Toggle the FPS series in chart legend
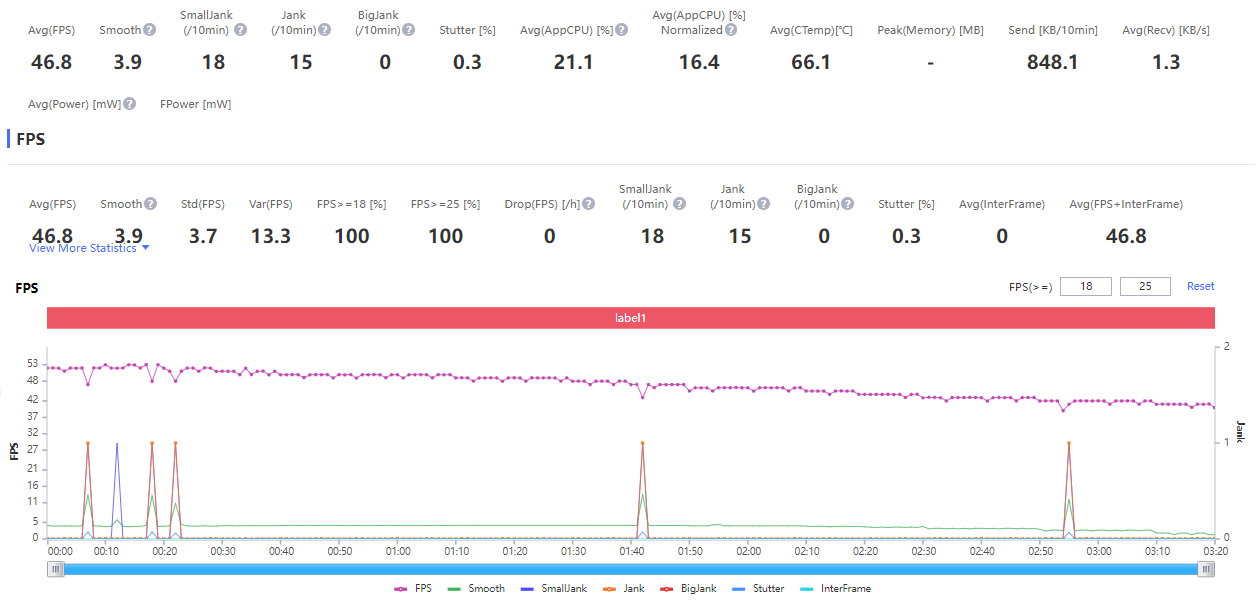 (x=413, y=589)
